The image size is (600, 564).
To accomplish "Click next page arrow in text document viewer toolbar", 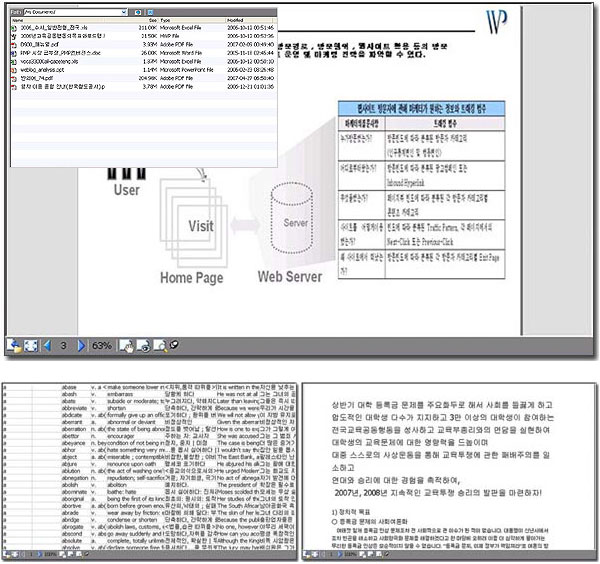I will pyautogui.click(x=339, y=554).
